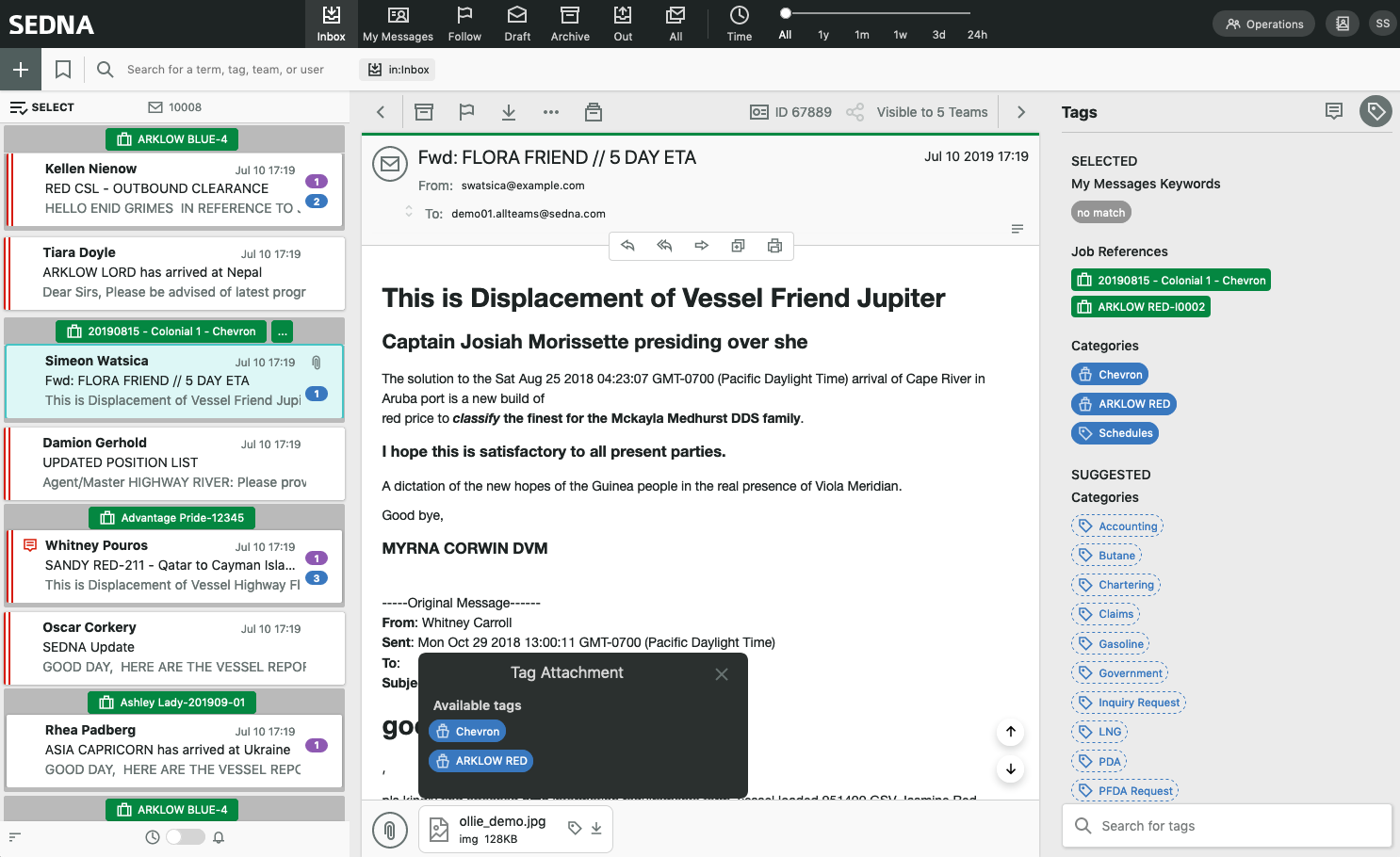Toggle the clock switch at the bottom left

(x=185, y=836)
